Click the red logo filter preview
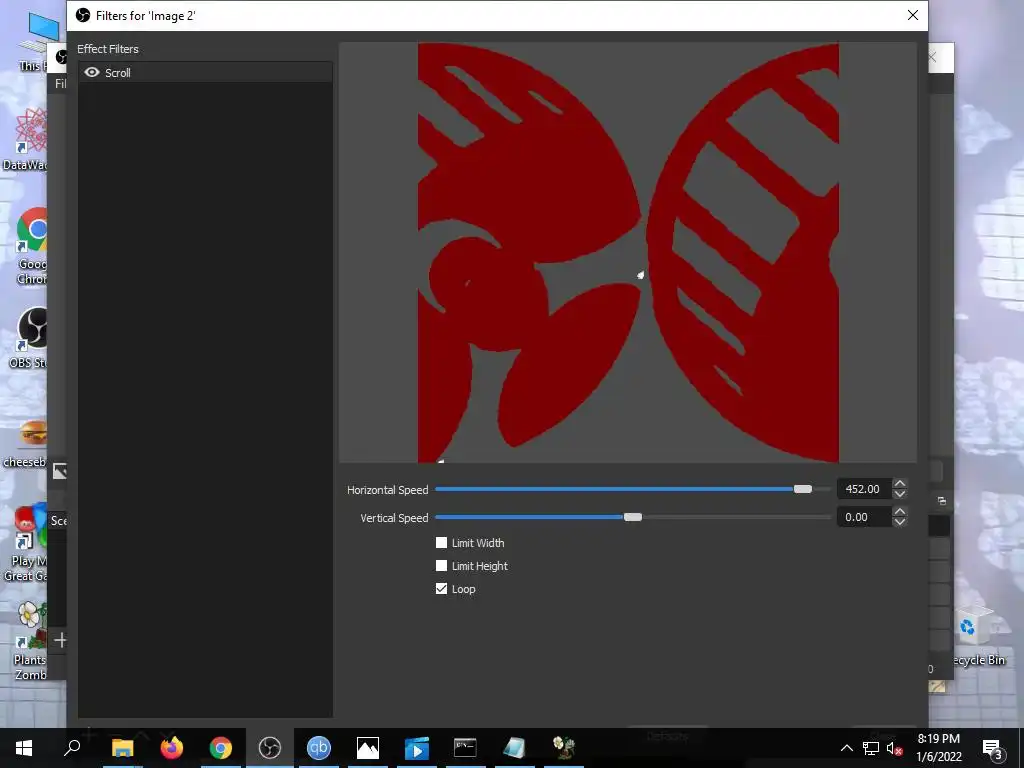 point(628,253)
